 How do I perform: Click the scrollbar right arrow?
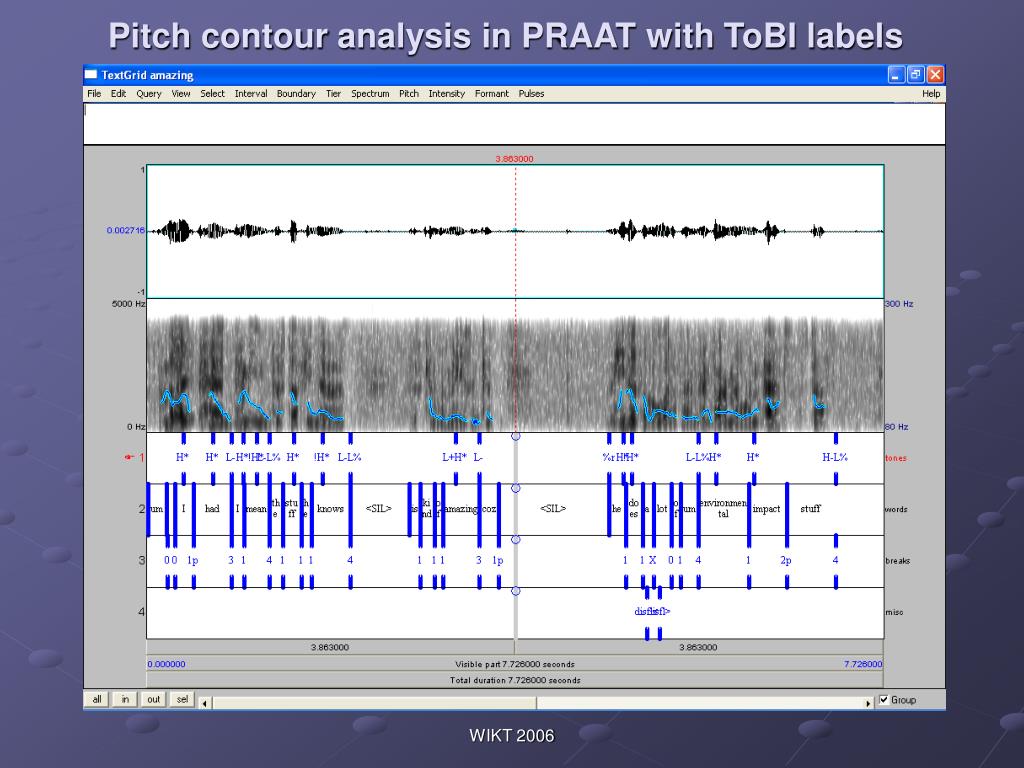[x=868, y=703]
